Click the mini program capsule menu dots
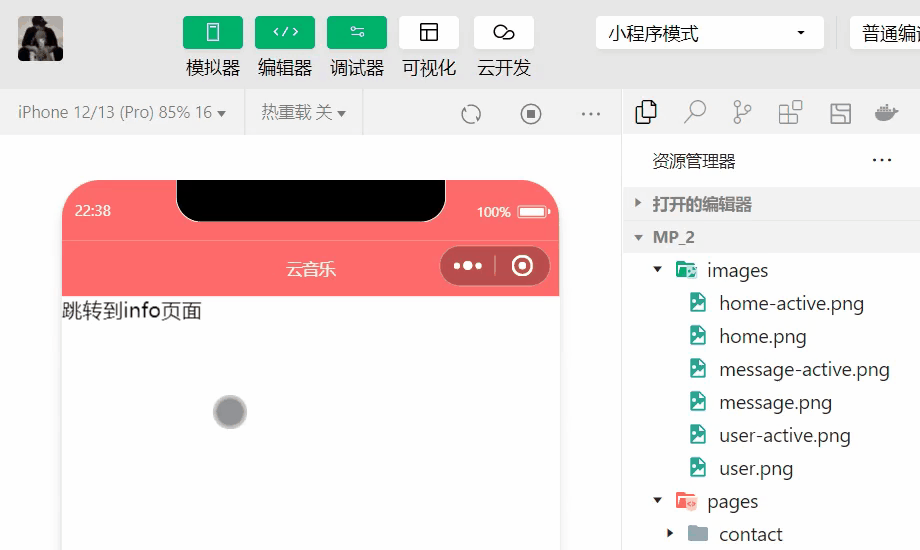Viewport: 920px width, 550px height. (468, 266)
